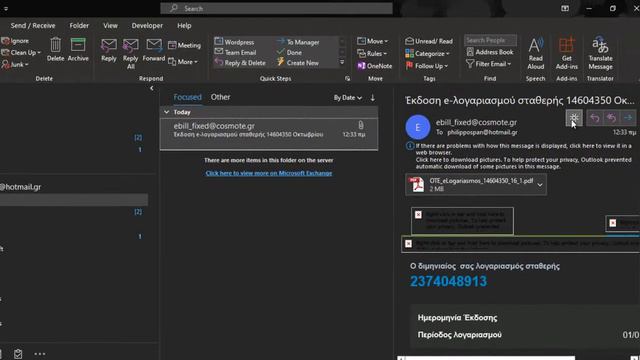
Task: Collapse the Today group
Action: [167, 112]
